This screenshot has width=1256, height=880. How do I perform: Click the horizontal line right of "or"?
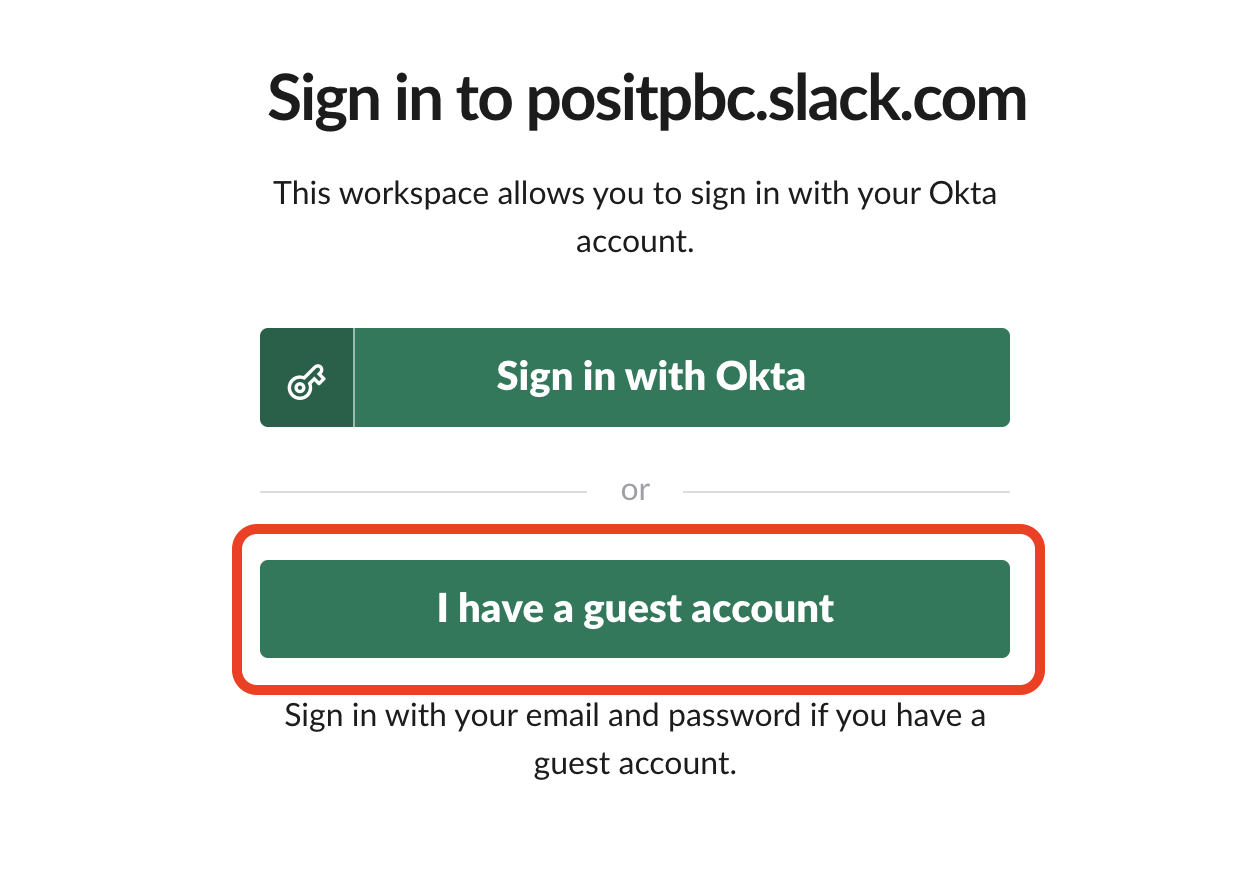click(846, 492)
